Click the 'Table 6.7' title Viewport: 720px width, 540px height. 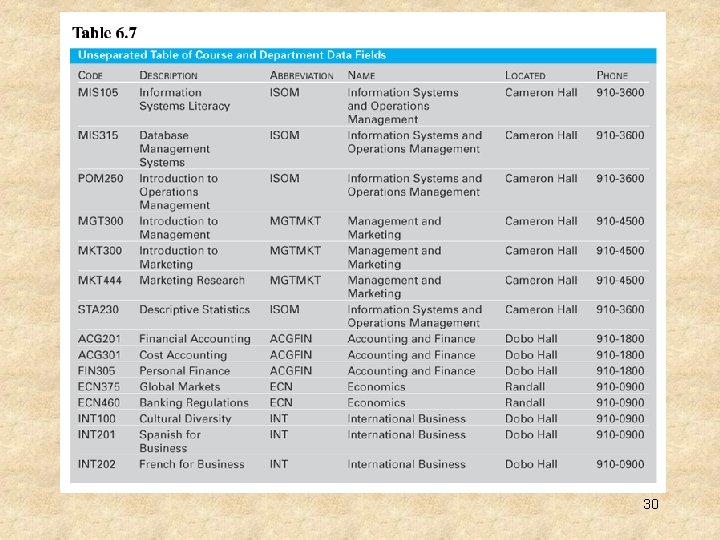(104, 33)
